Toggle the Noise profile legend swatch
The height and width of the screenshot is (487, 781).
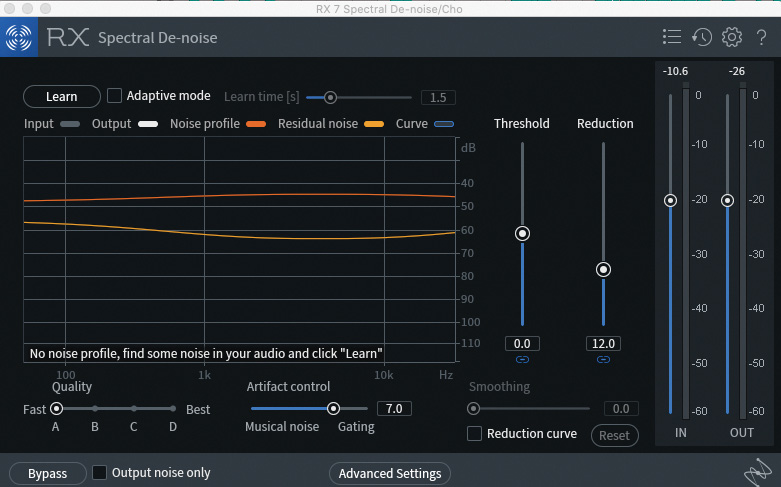(256, 124)
